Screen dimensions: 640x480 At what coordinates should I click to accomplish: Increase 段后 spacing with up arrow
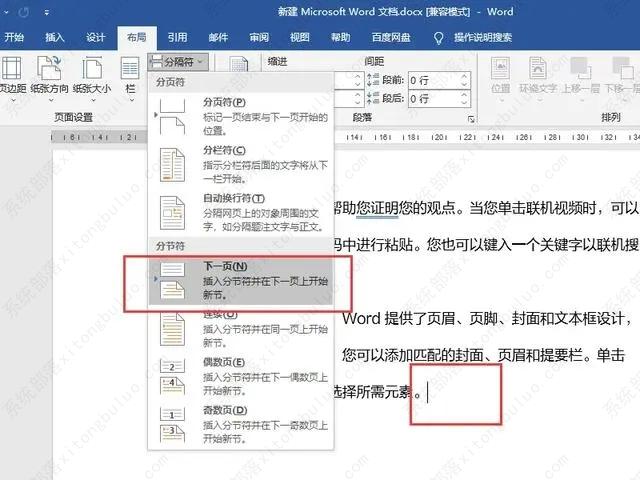point(464,95)
